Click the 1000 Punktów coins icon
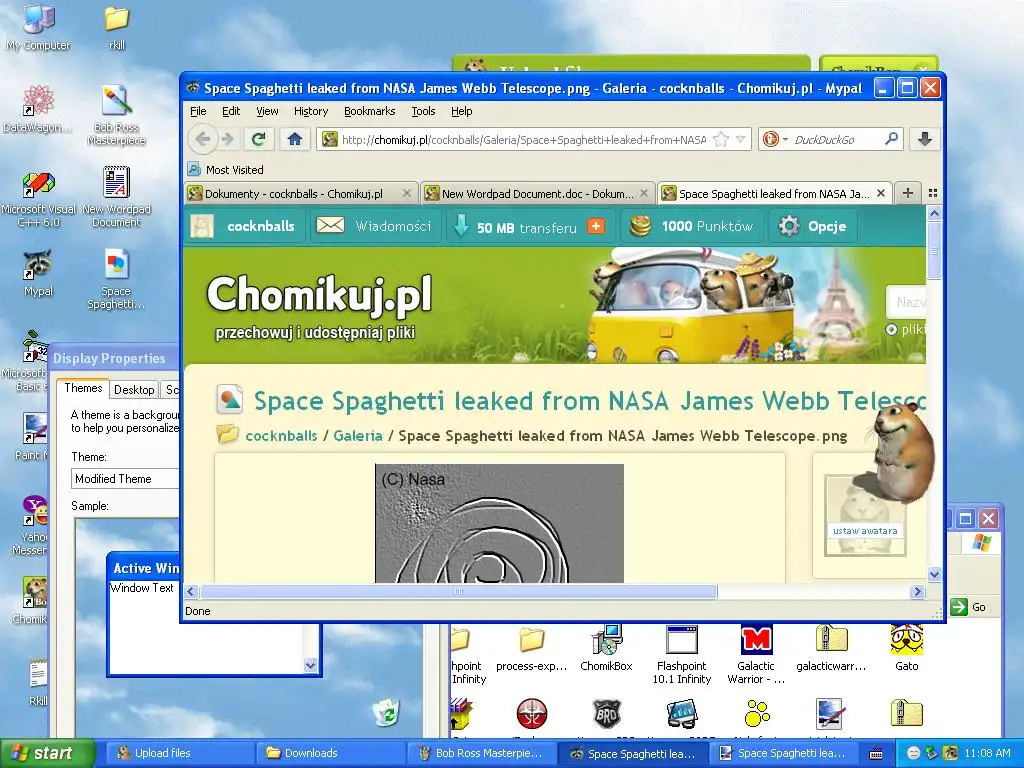Viewport: 1024px width, 768px height. [640, 226]
